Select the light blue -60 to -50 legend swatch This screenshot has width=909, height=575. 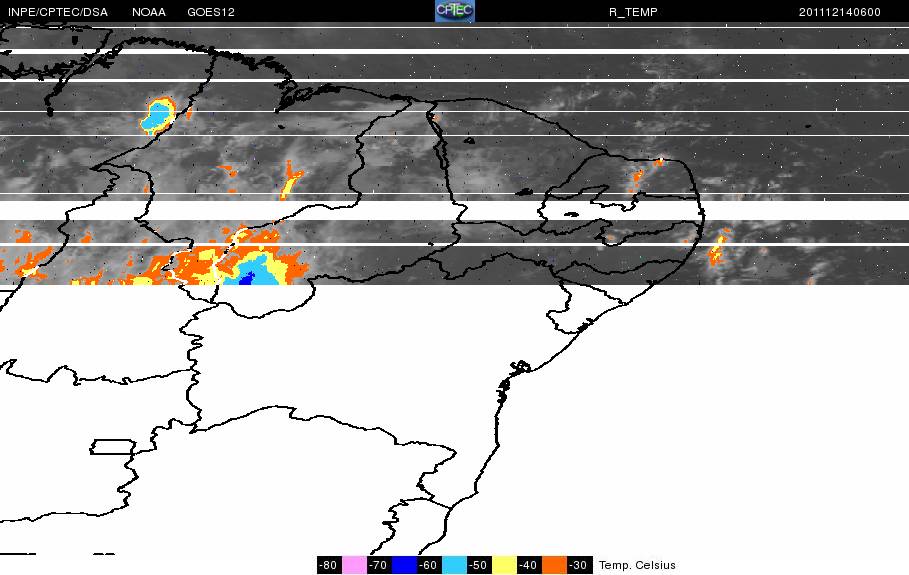[454, 565]
